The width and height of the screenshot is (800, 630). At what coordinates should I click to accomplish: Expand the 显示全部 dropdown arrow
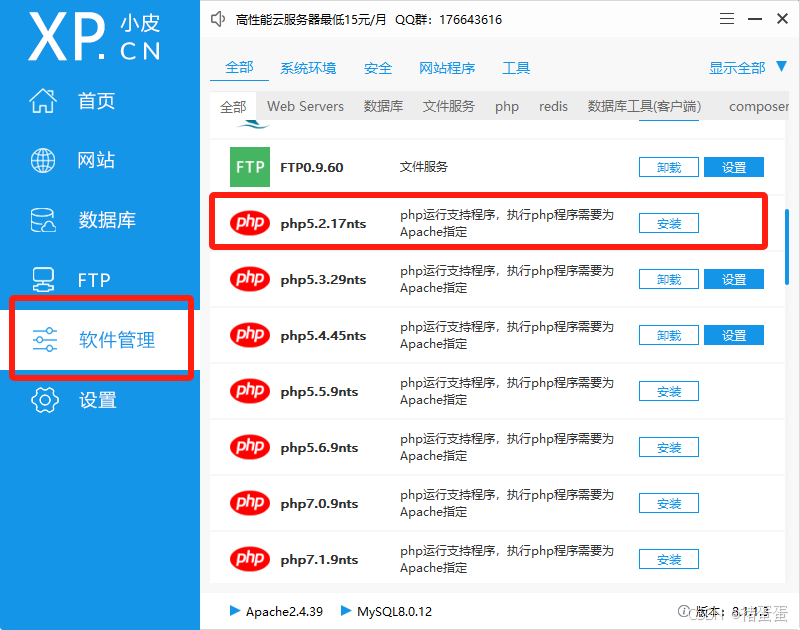coord(781,66)
